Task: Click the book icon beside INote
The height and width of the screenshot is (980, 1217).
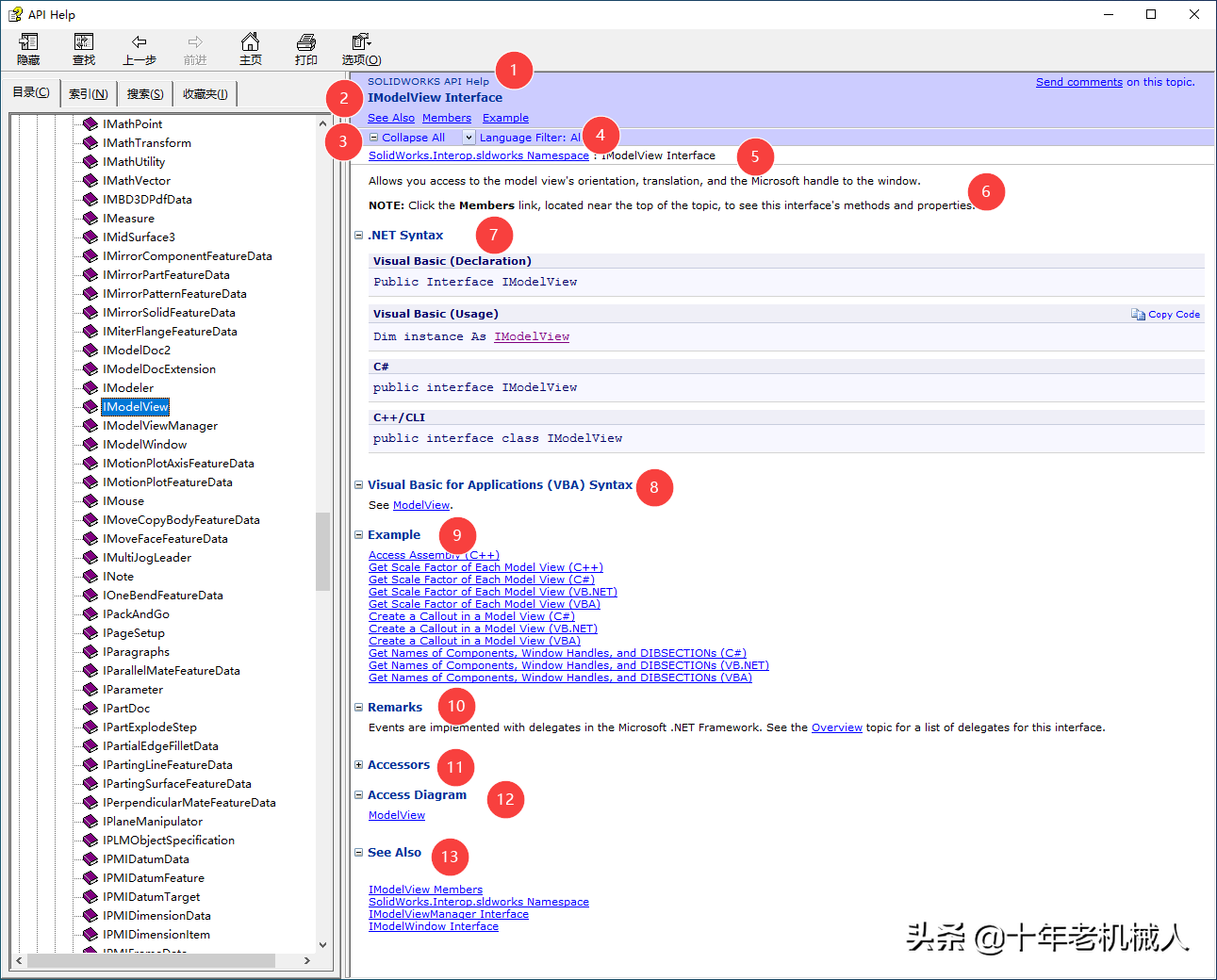Action: coord(90,576)
